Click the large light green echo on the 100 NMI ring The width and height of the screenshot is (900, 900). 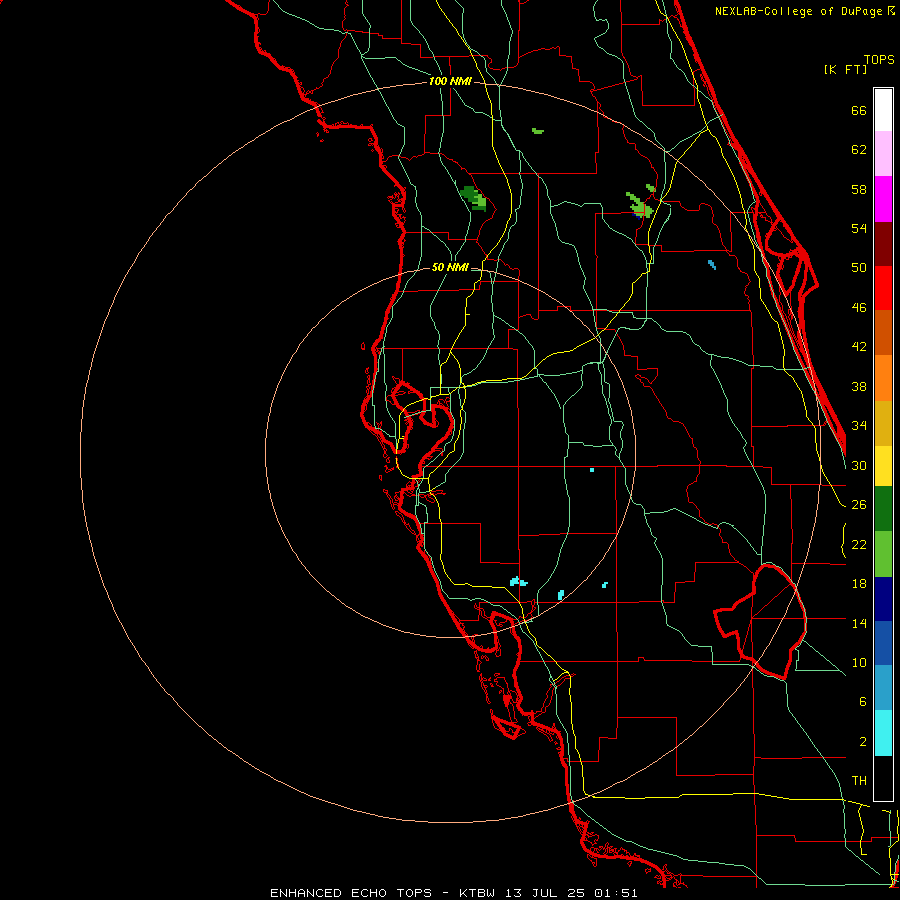click(641, 205)
